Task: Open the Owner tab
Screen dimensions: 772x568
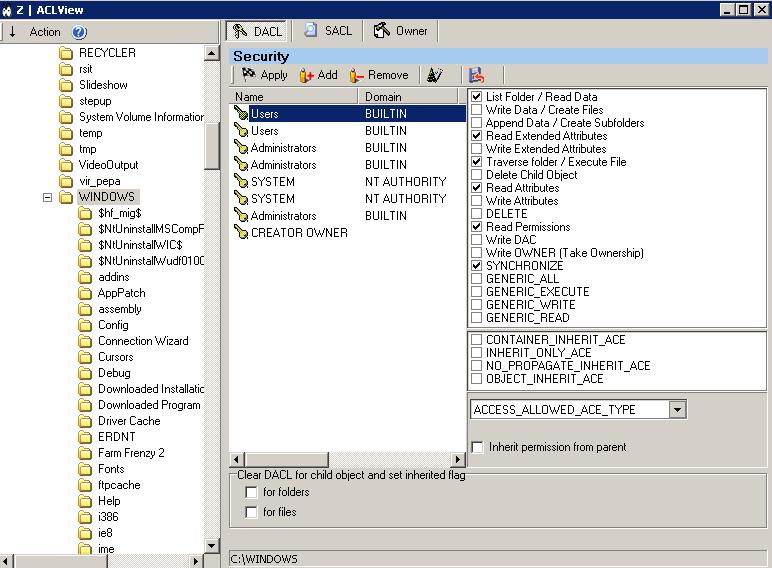Action: point(400,31)
